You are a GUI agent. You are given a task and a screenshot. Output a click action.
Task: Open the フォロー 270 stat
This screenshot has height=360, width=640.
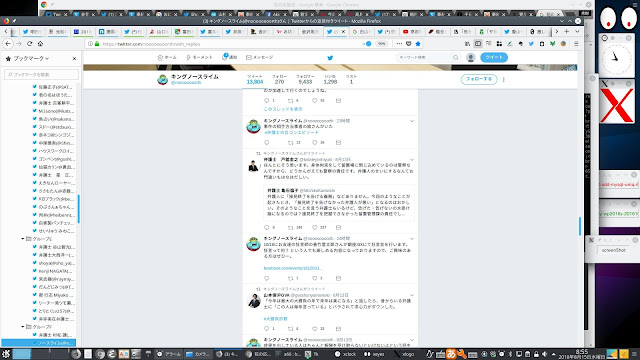(x=280, y=79)
